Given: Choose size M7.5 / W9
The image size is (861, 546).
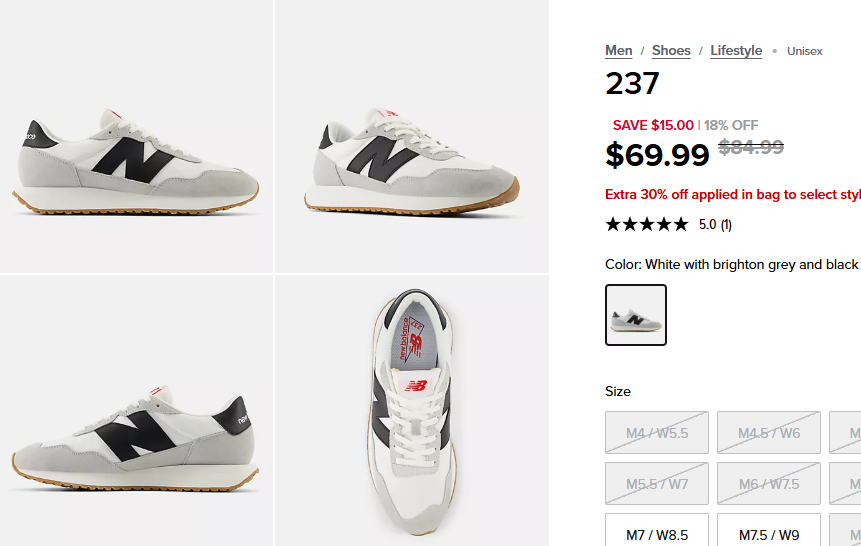Looking at the screenshot, I should pos(769,532).
